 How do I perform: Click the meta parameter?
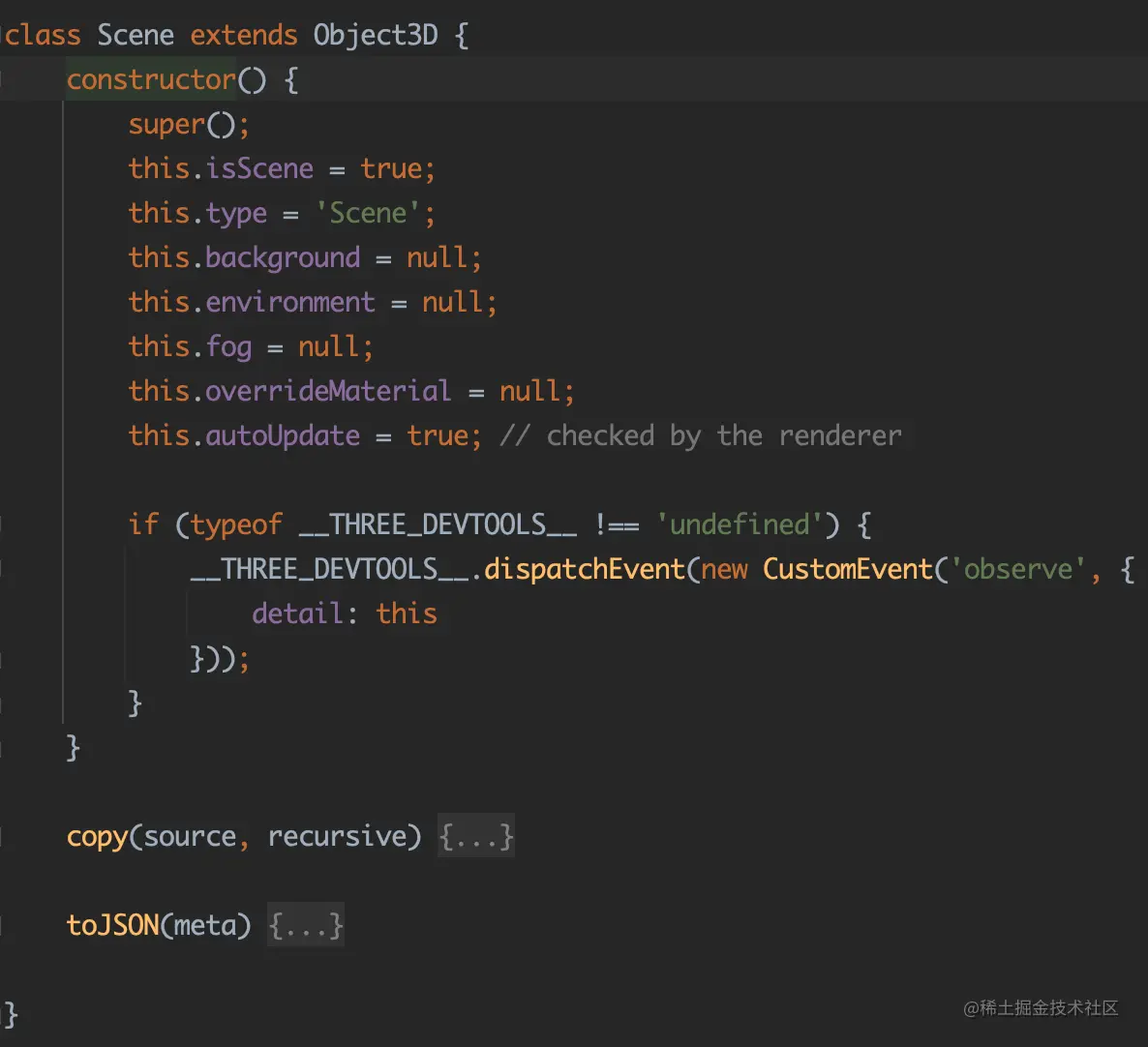coord(206,925)
